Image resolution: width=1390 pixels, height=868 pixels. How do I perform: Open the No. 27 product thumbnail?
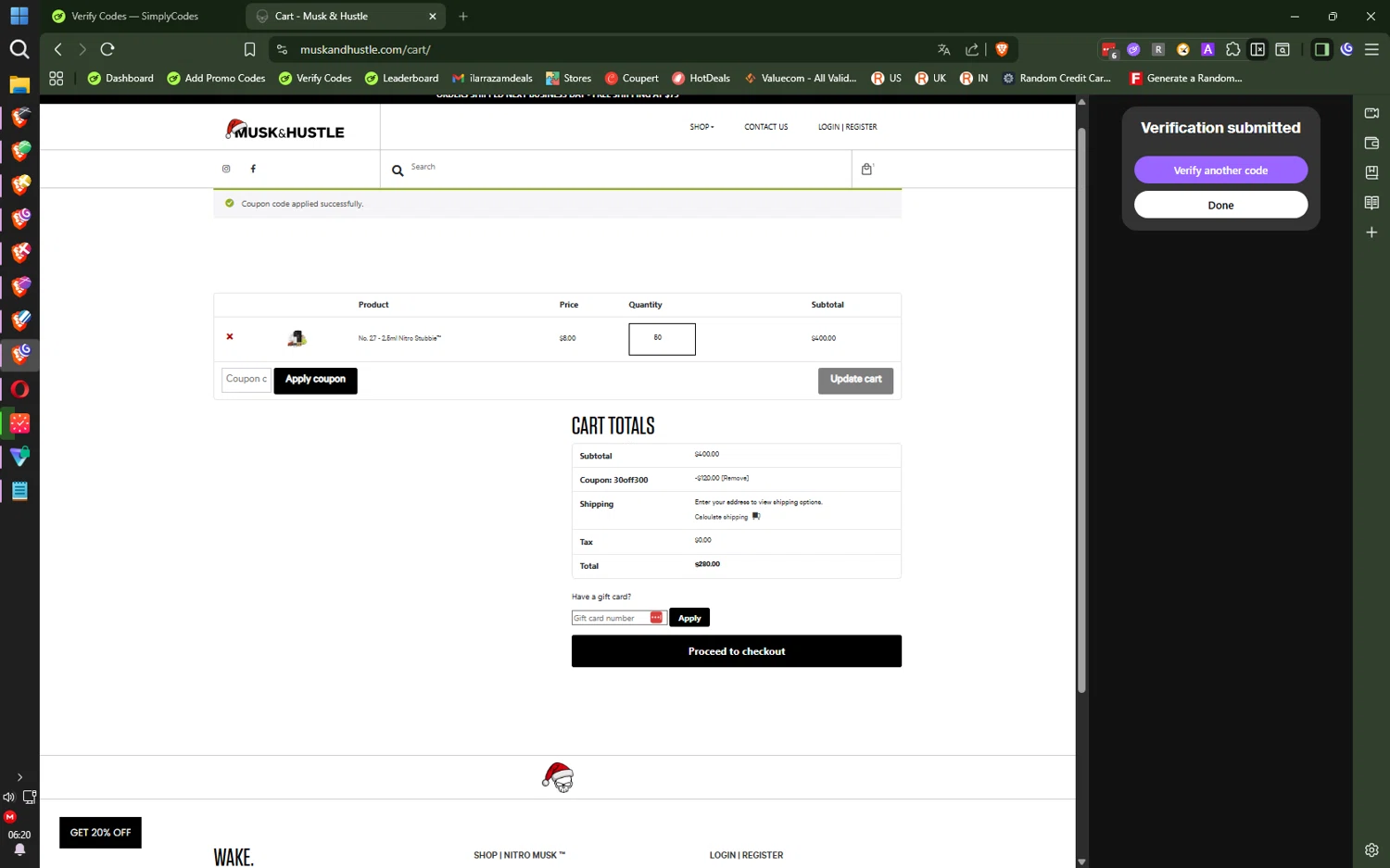point(297,338)
